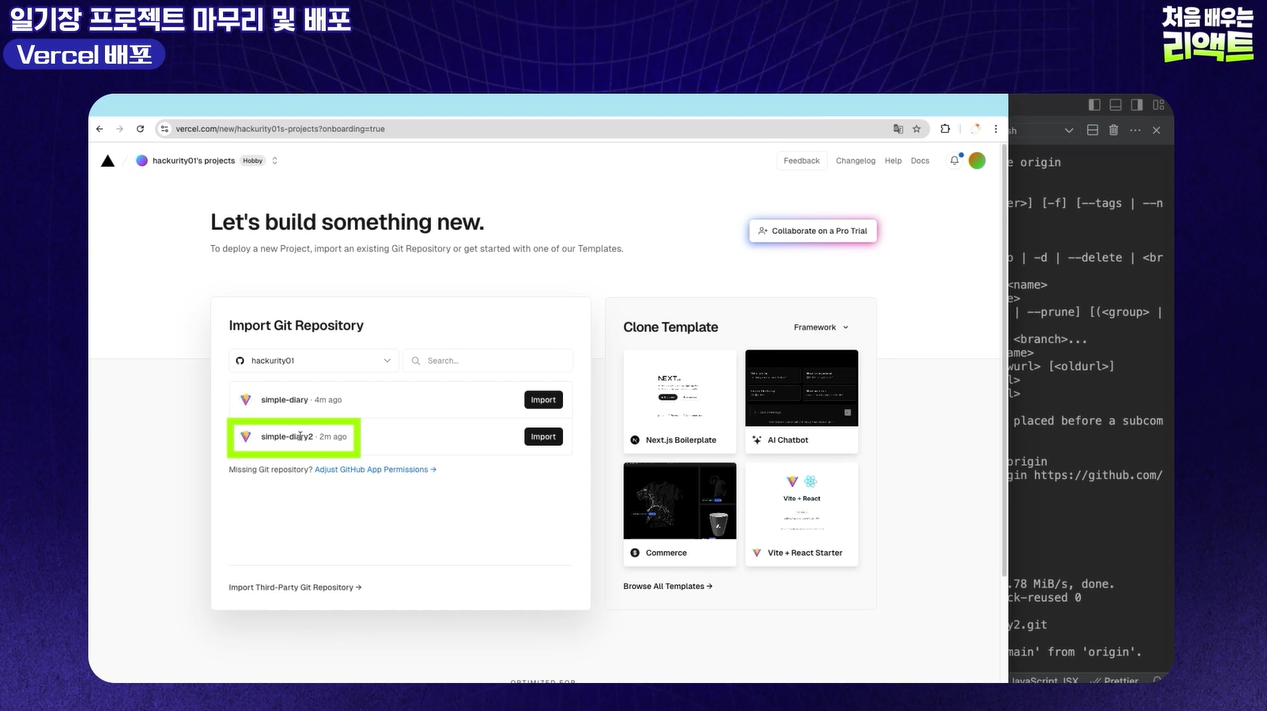1267x711 pixels.
Task: Open the Framework filter dropdown
Action: [x=821, y=327]
